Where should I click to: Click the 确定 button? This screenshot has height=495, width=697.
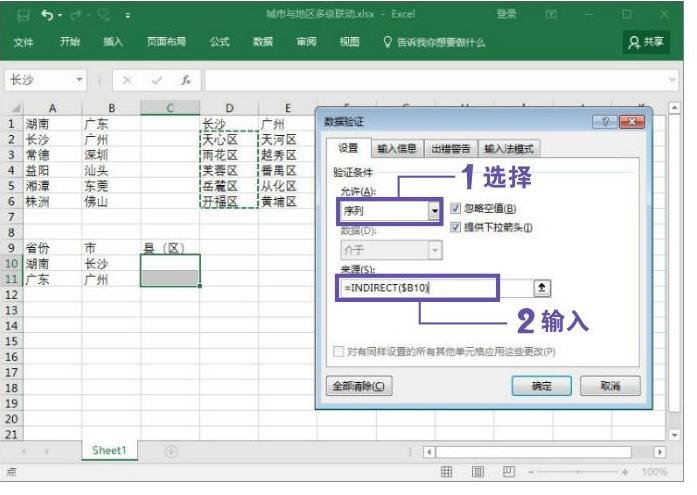coord(541,386)
